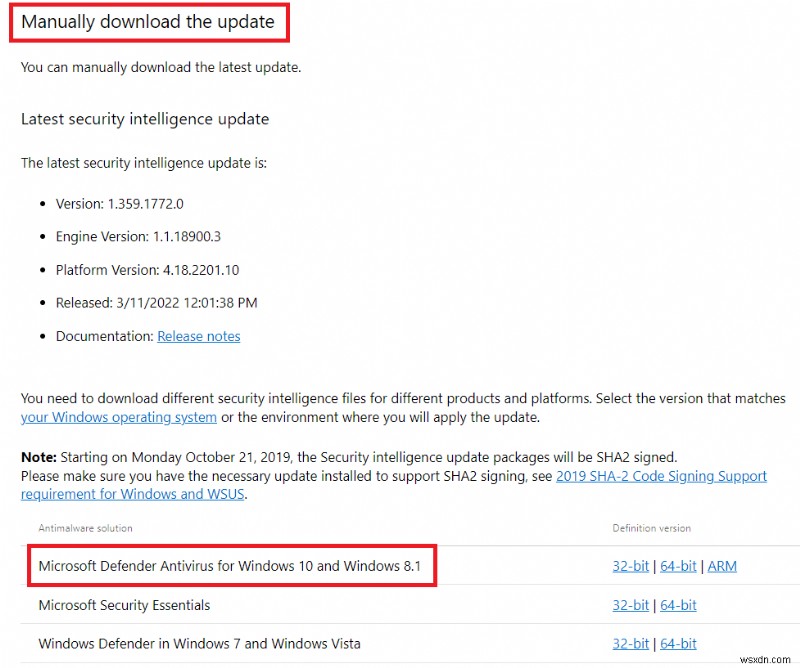The height and width of the screenshot is (668, 800).
Task: Download the ARM Microsoft Defender Antivirus update
Action: click(x=721, y=566)
